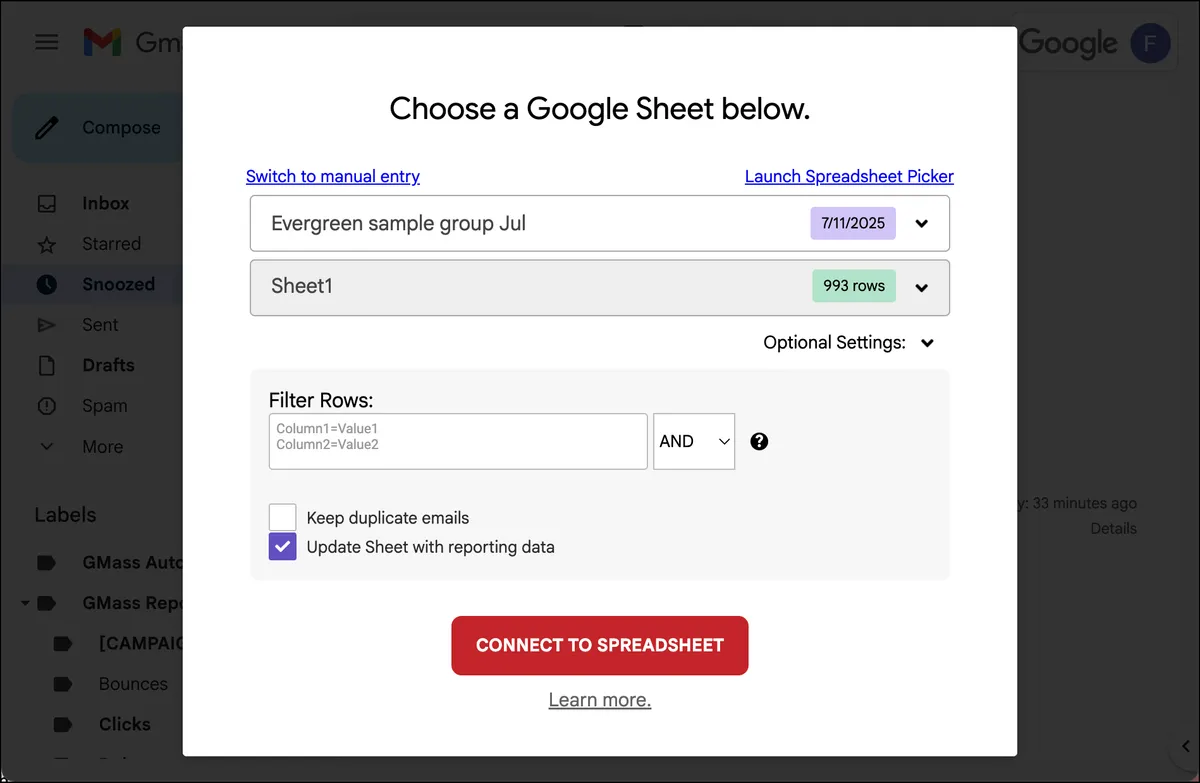Open the Inbox folder
Image resolution: width=1200 pixels, height=783 pixels.
106,203
